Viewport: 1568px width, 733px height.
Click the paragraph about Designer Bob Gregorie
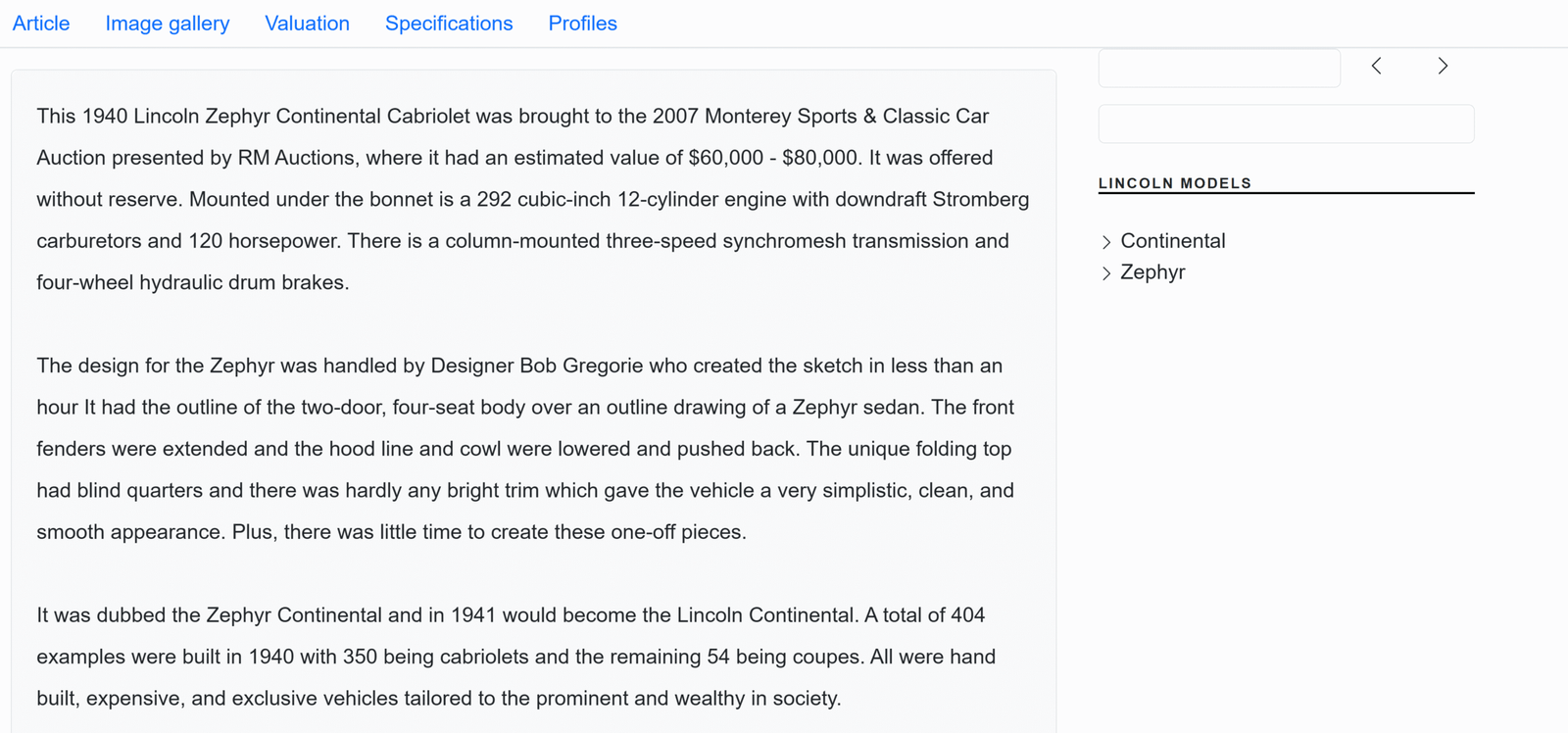click(x=525, y=449)
